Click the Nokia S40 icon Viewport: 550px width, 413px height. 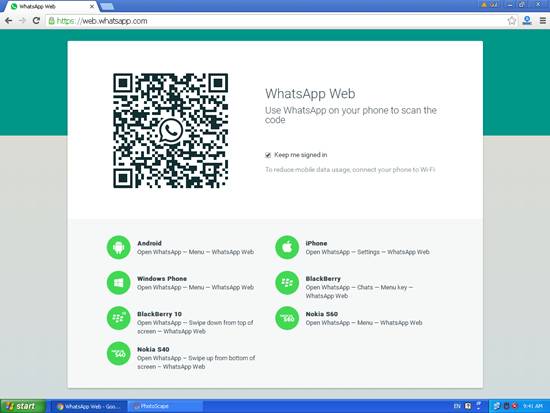(x=119, y=354)
